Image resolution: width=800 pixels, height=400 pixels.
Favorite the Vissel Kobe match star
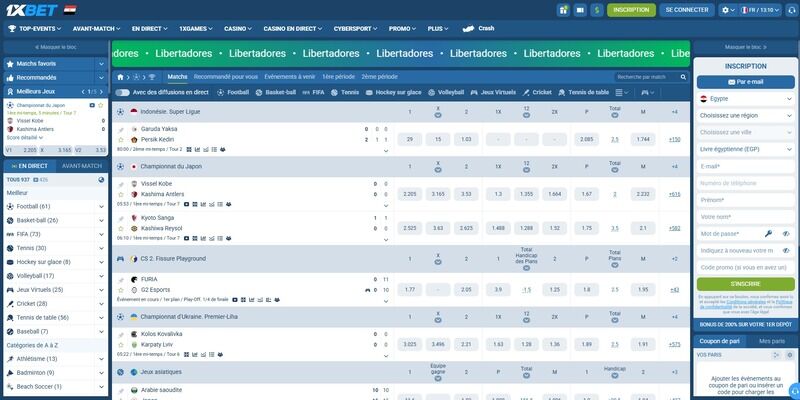[x=121, y=194]
